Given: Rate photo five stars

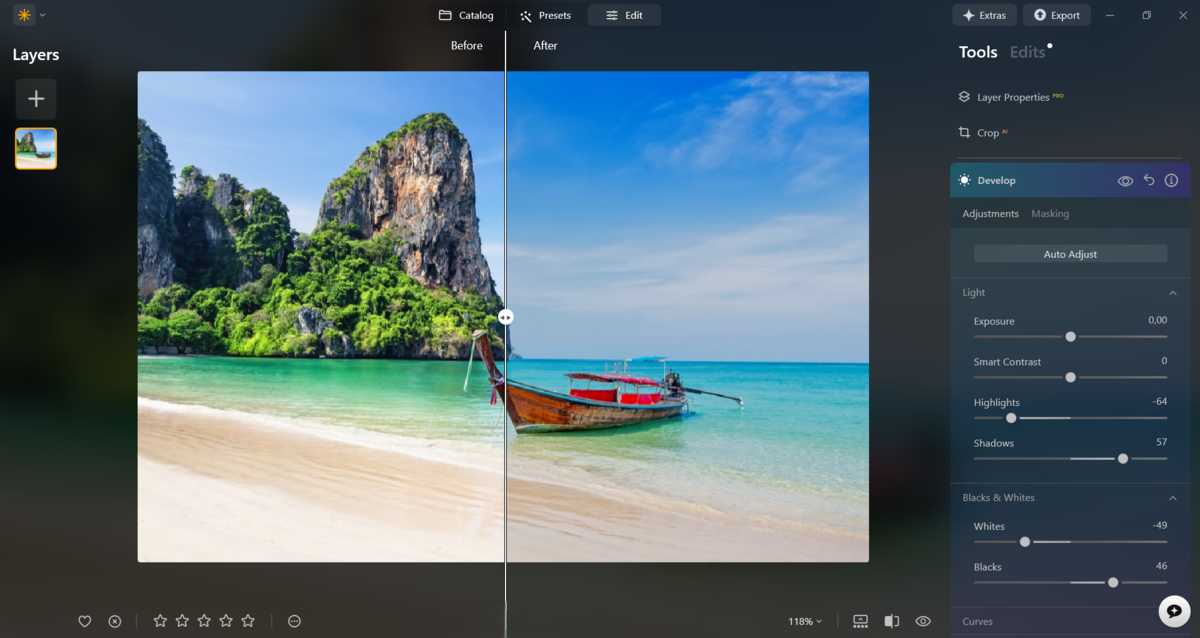Looking at the screenshot, I should click(x=248, y=621).
